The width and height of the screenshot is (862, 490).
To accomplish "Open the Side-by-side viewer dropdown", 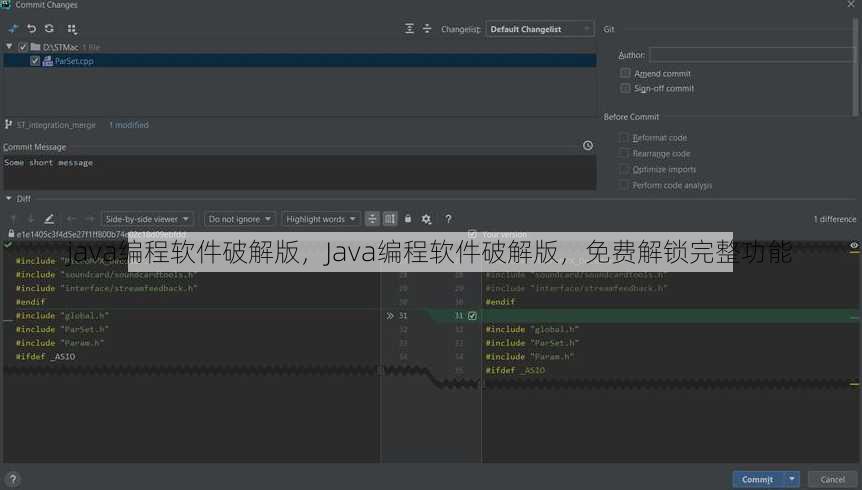I will coord(147,219).
